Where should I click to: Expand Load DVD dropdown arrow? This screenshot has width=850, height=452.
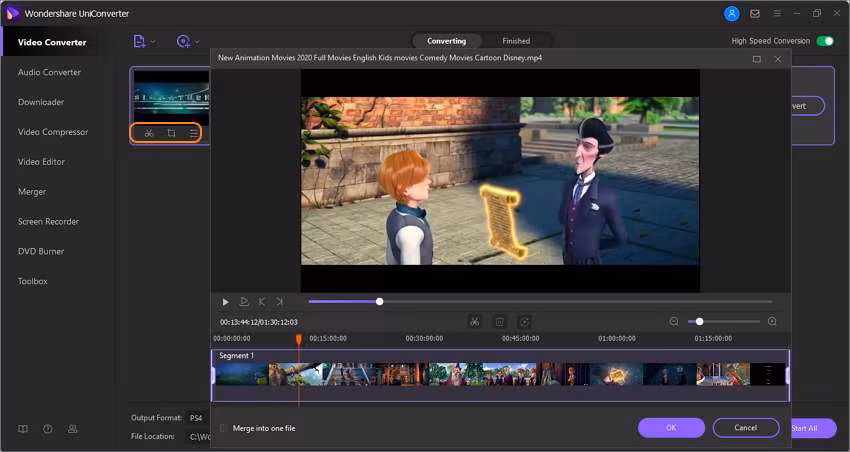197,42
